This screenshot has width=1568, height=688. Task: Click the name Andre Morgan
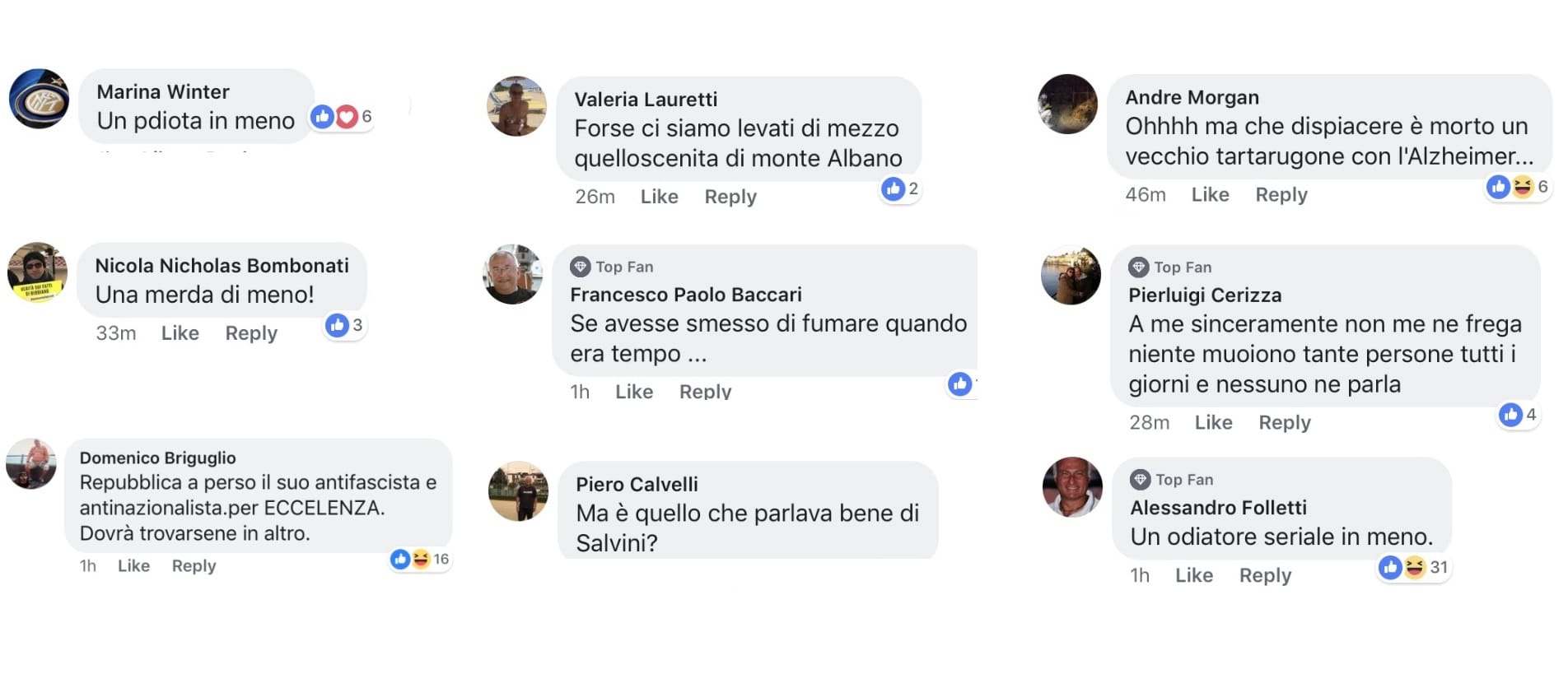(x=1192, y=97)
